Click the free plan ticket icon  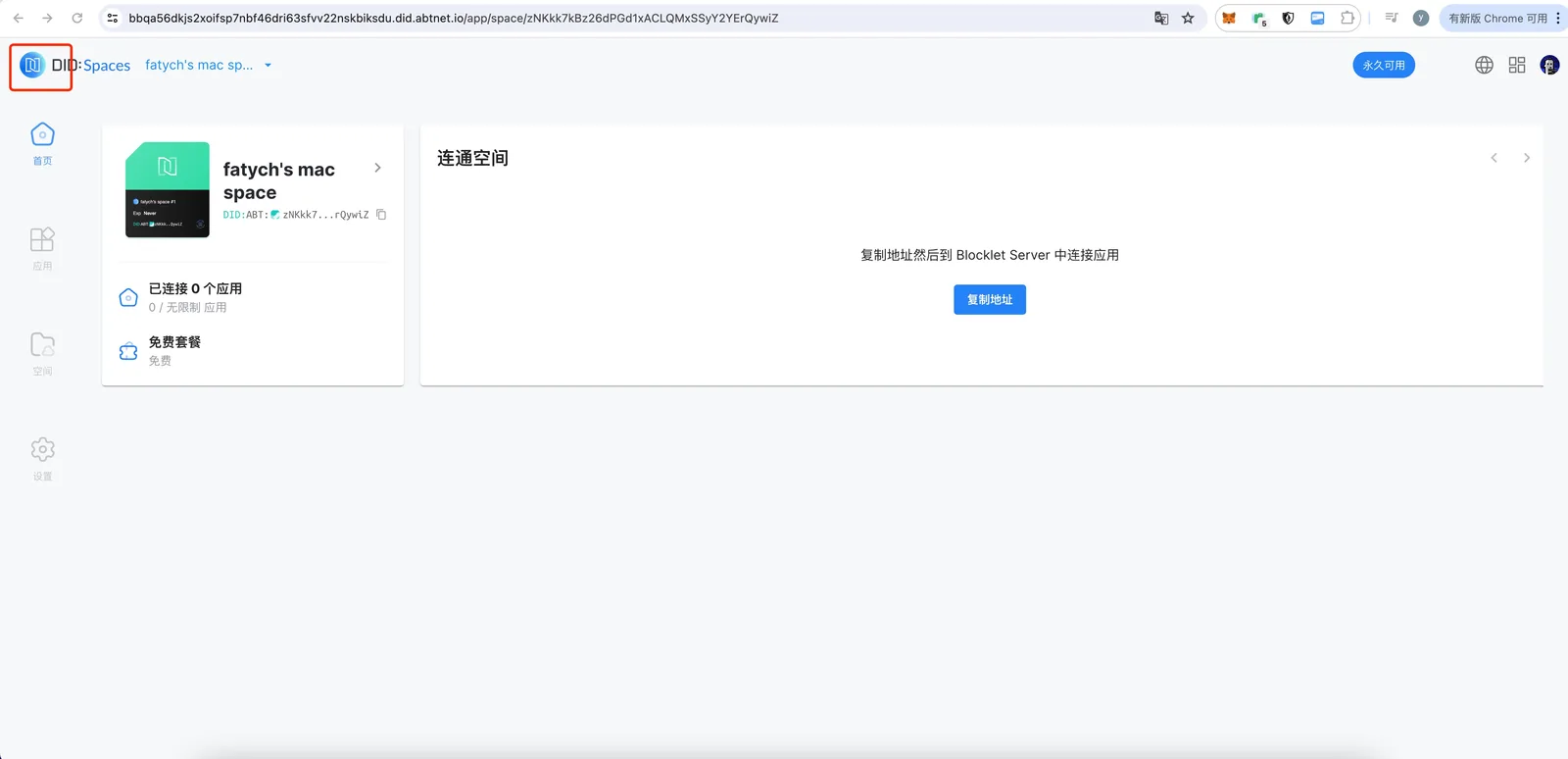[128, 351]
